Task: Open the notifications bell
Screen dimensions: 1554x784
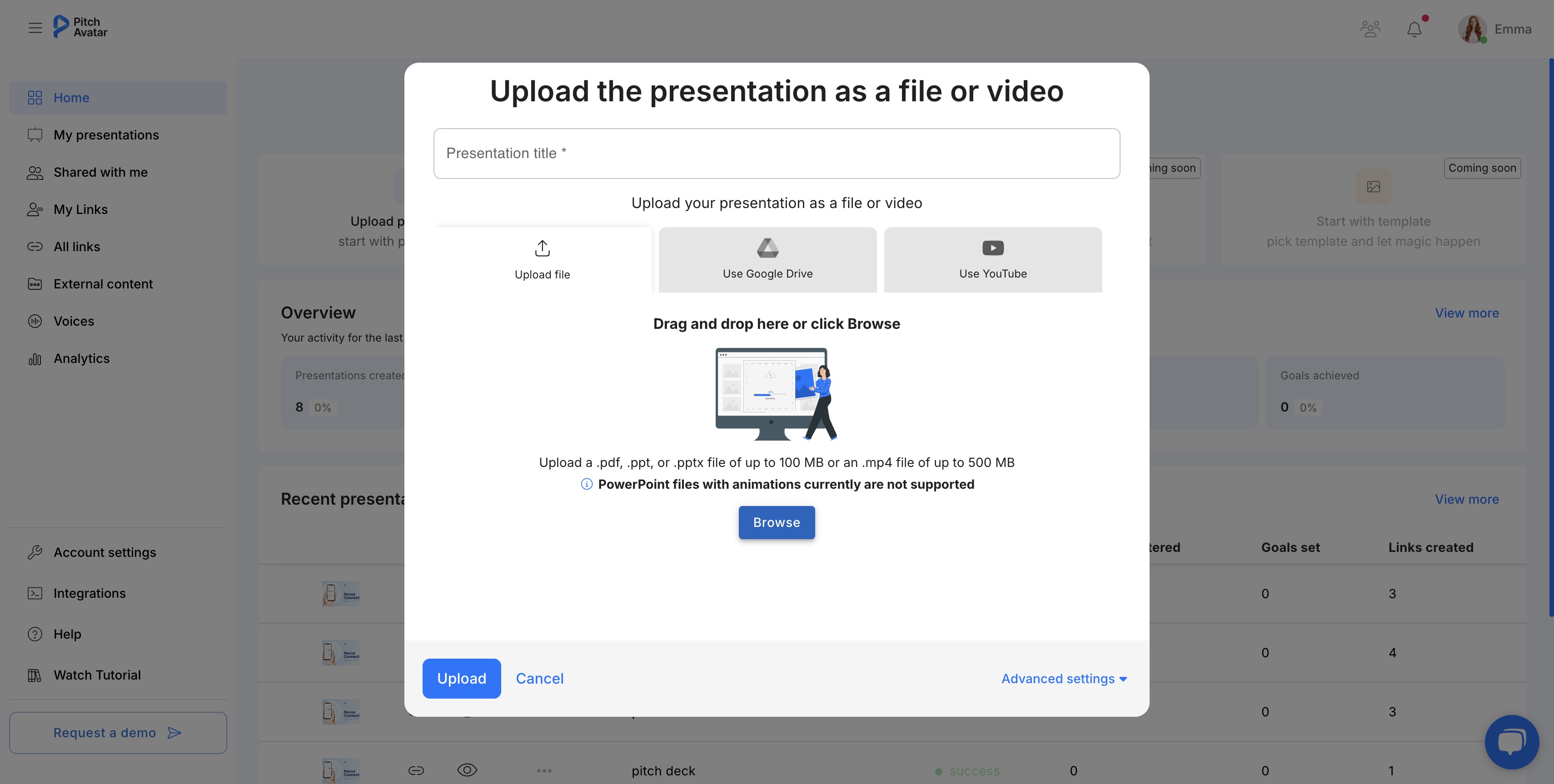Action: [x=1414, y=29]
